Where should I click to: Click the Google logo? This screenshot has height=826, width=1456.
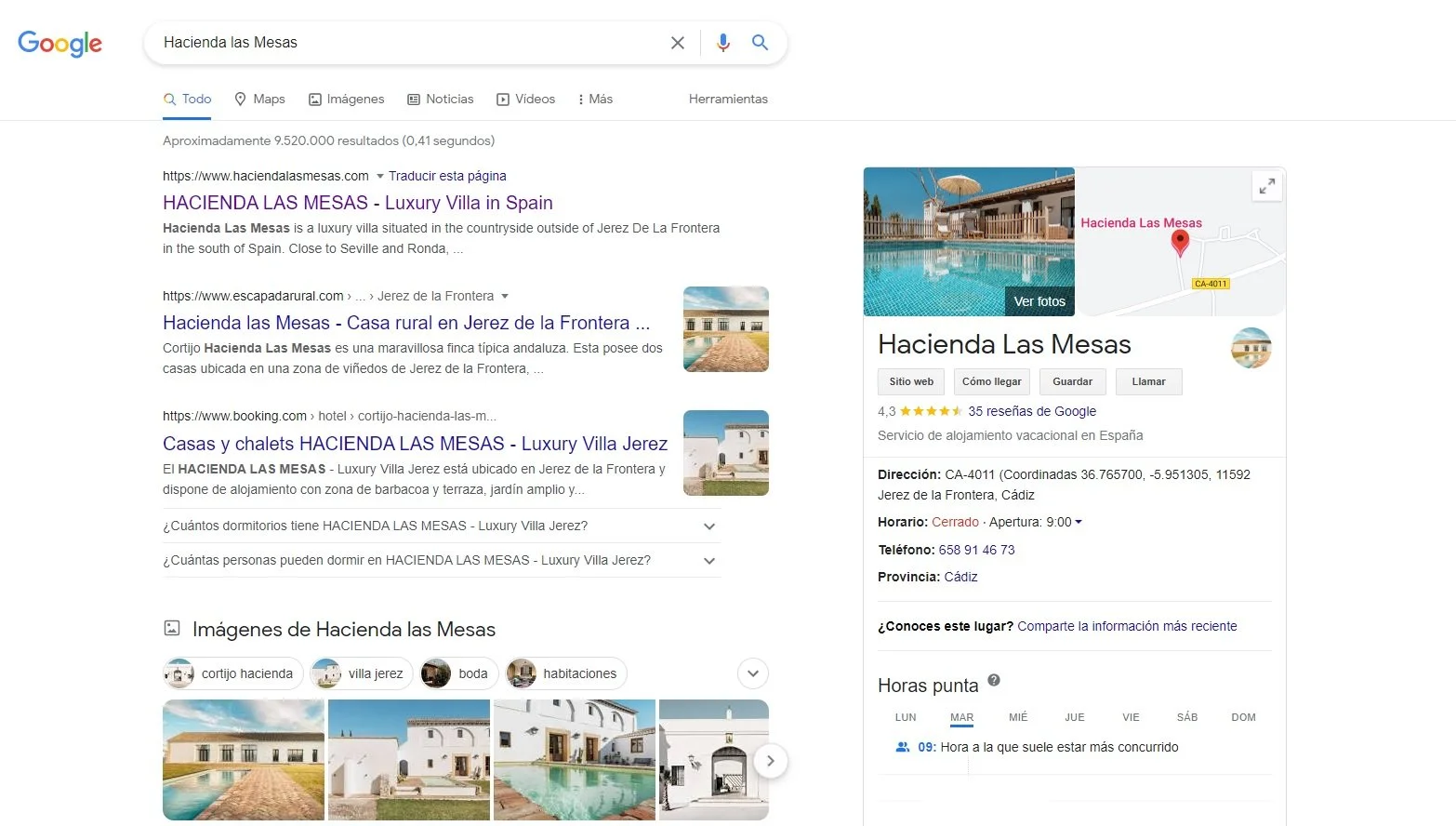pos(60,43)
